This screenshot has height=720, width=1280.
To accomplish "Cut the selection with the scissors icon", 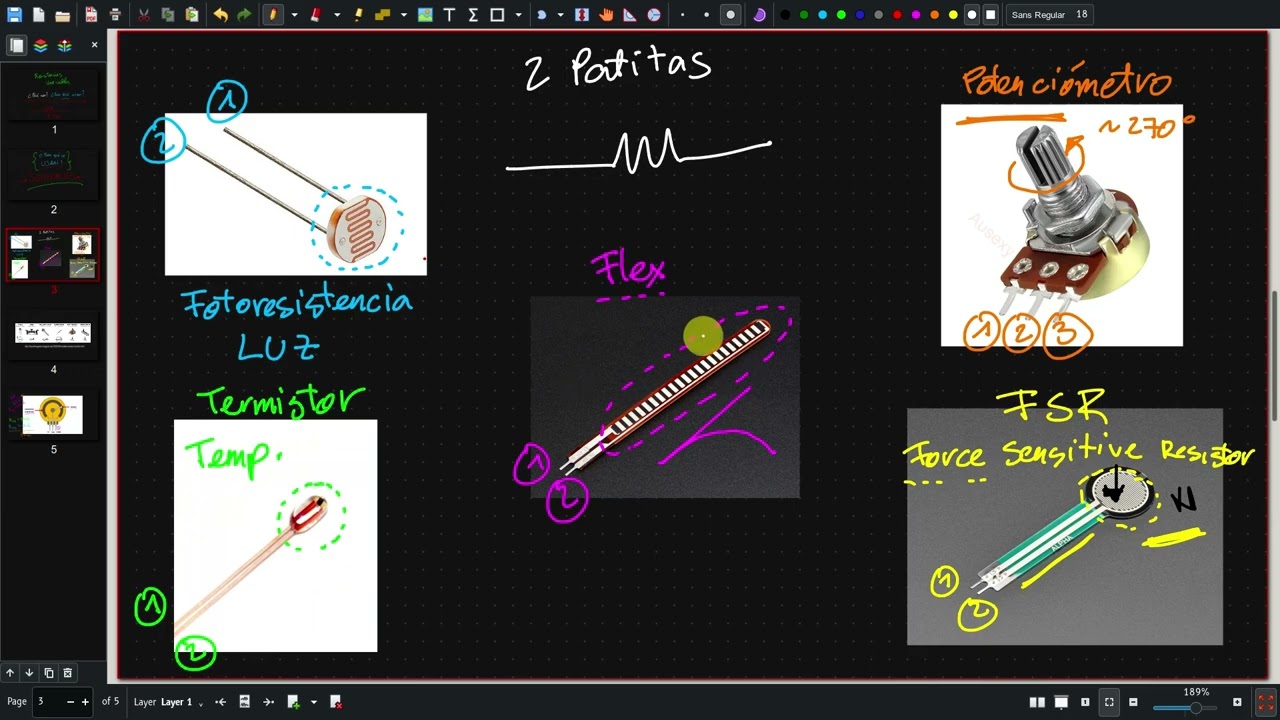I will (x=144, y=15).
